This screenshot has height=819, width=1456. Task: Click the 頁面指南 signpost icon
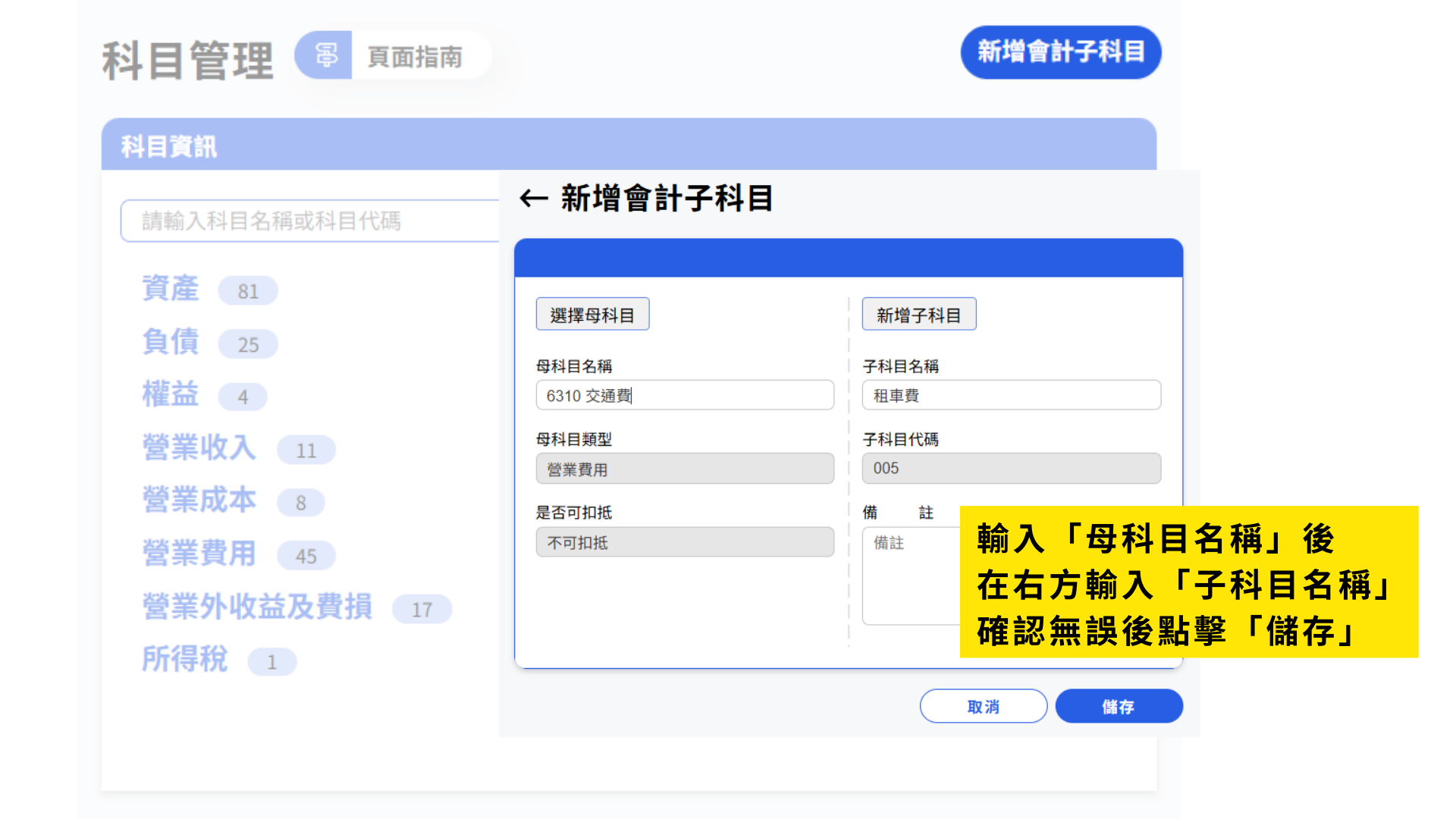(x=325, y=55)
